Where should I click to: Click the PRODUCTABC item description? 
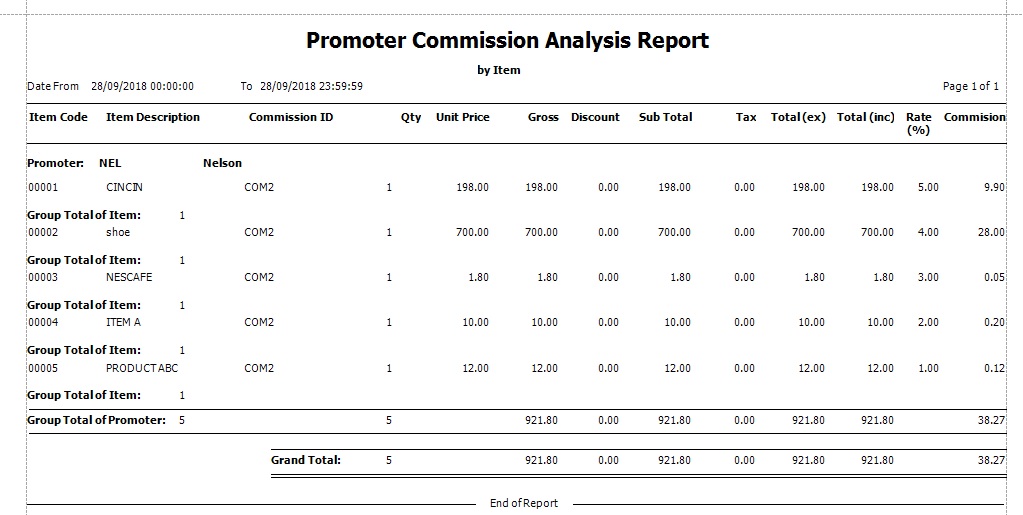tap(141, 368)
